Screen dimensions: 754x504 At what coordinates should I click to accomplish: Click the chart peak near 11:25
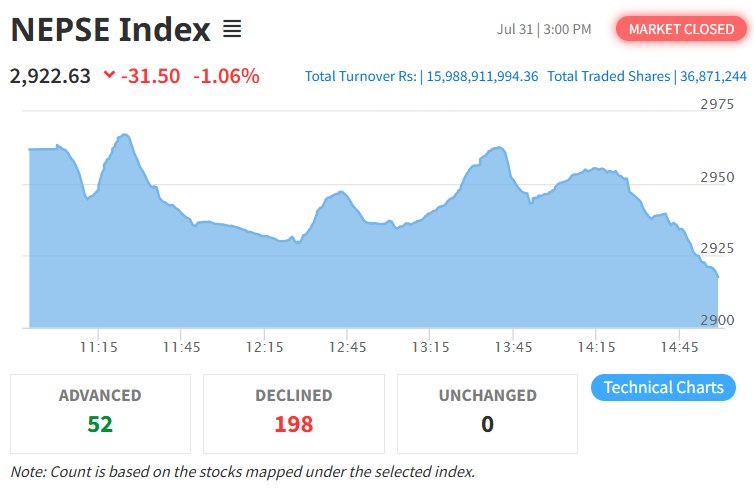pyautogui.click(x=125, y=135)
